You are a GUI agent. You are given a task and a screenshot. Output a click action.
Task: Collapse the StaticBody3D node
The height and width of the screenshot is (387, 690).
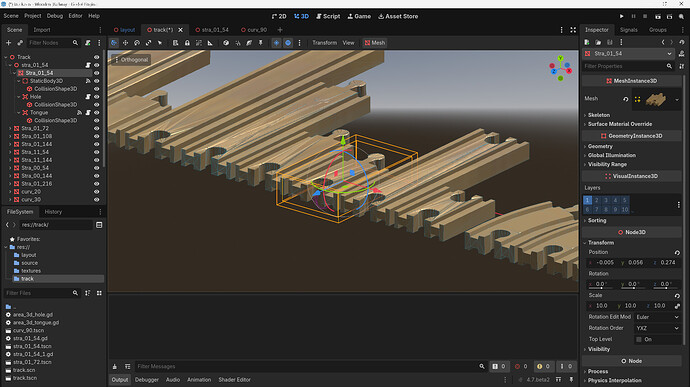[18, 81]
